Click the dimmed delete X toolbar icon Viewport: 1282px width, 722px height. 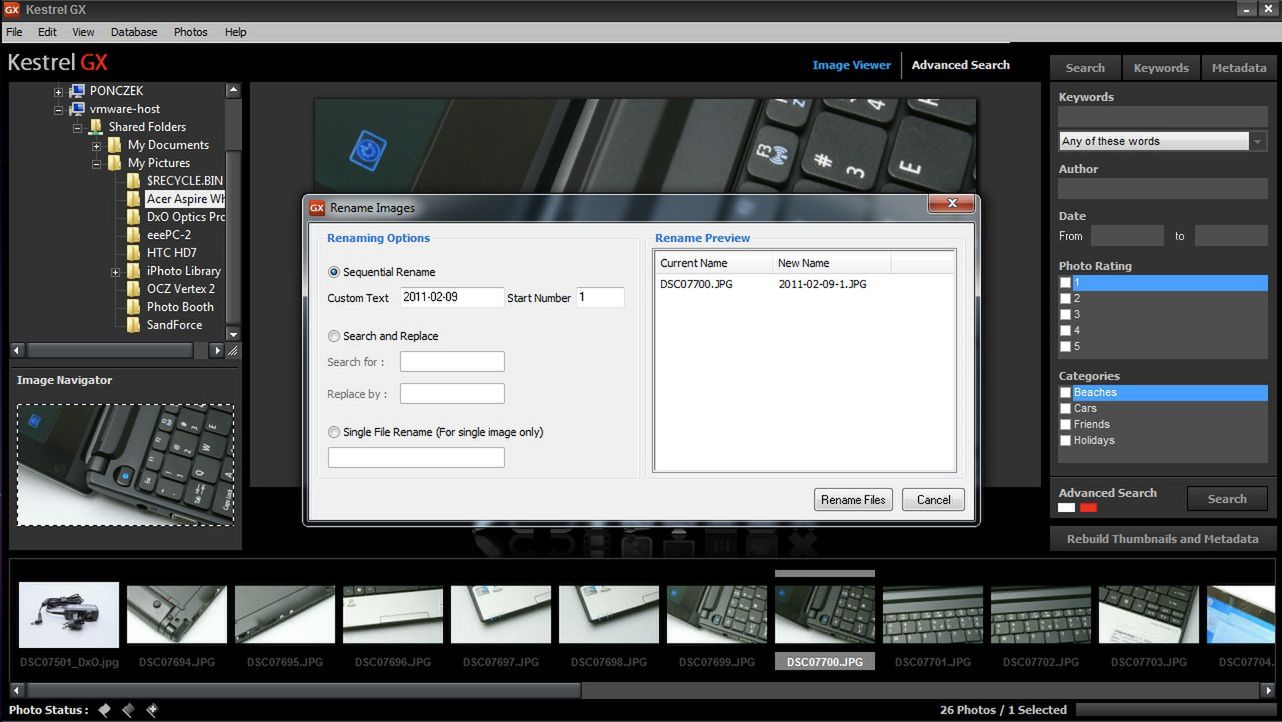click(803, 544)
